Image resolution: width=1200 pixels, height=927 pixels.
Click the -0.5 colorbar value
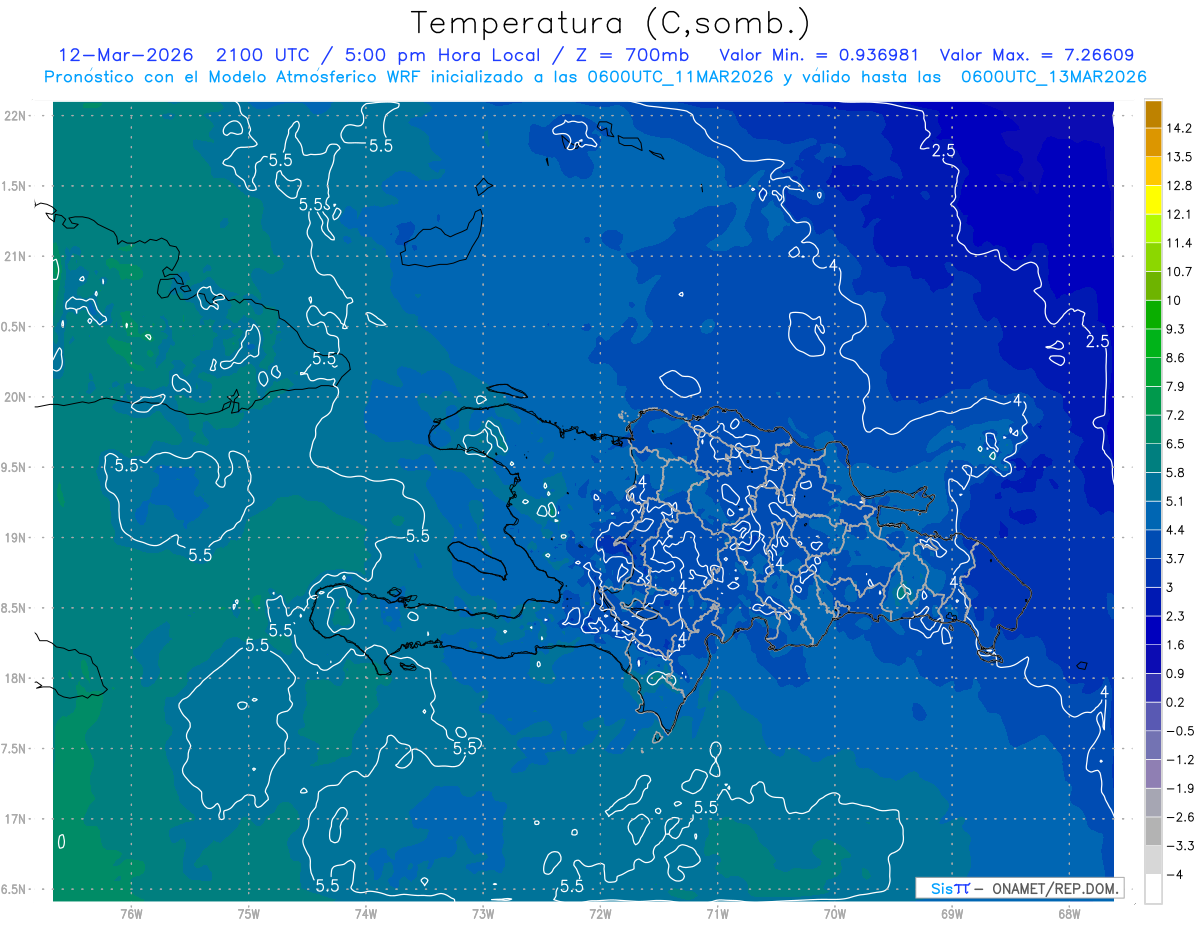coord(1181,730)
